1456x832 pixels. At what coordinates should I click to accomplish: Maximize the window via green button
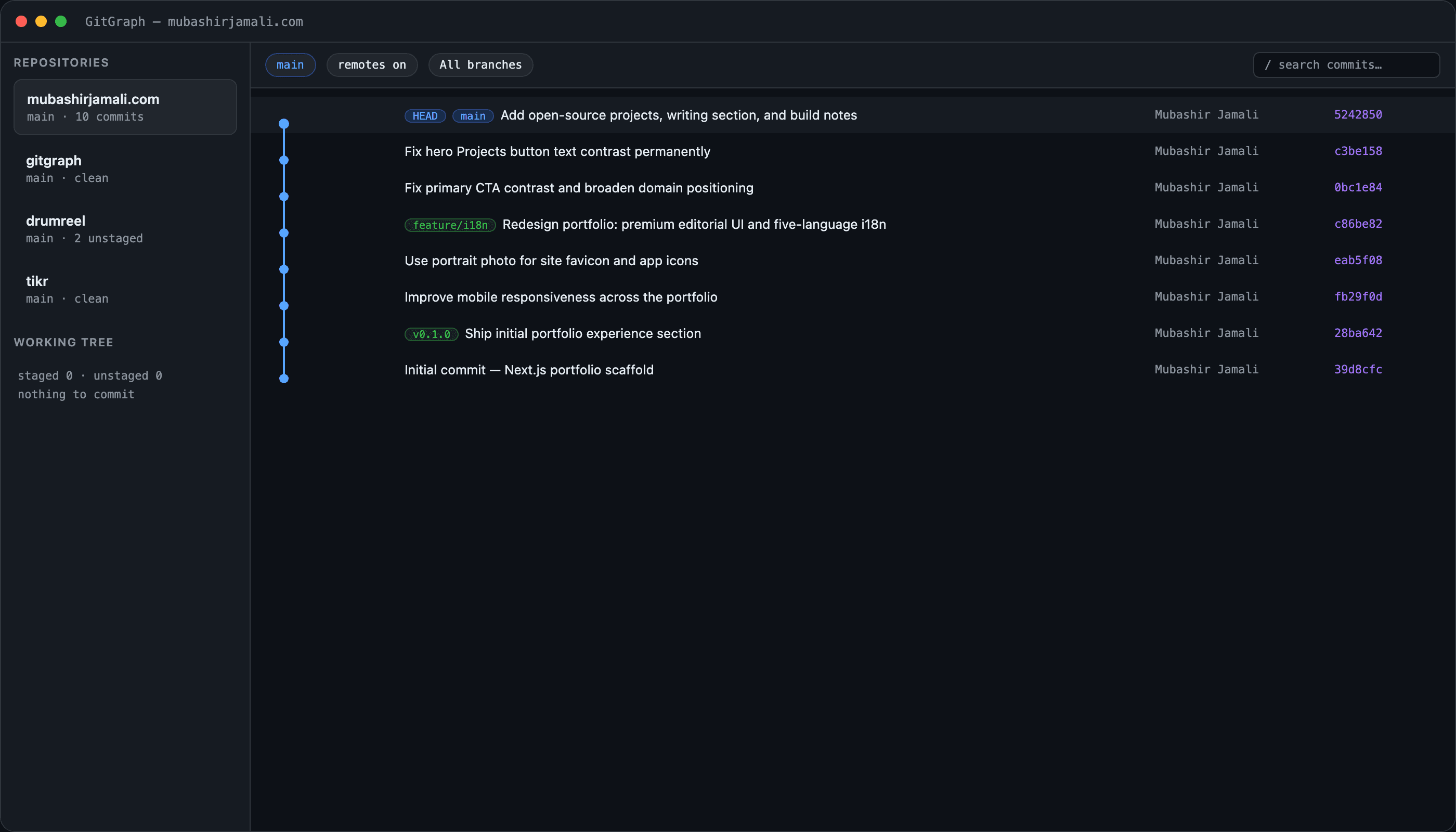(x=60, y=21)
